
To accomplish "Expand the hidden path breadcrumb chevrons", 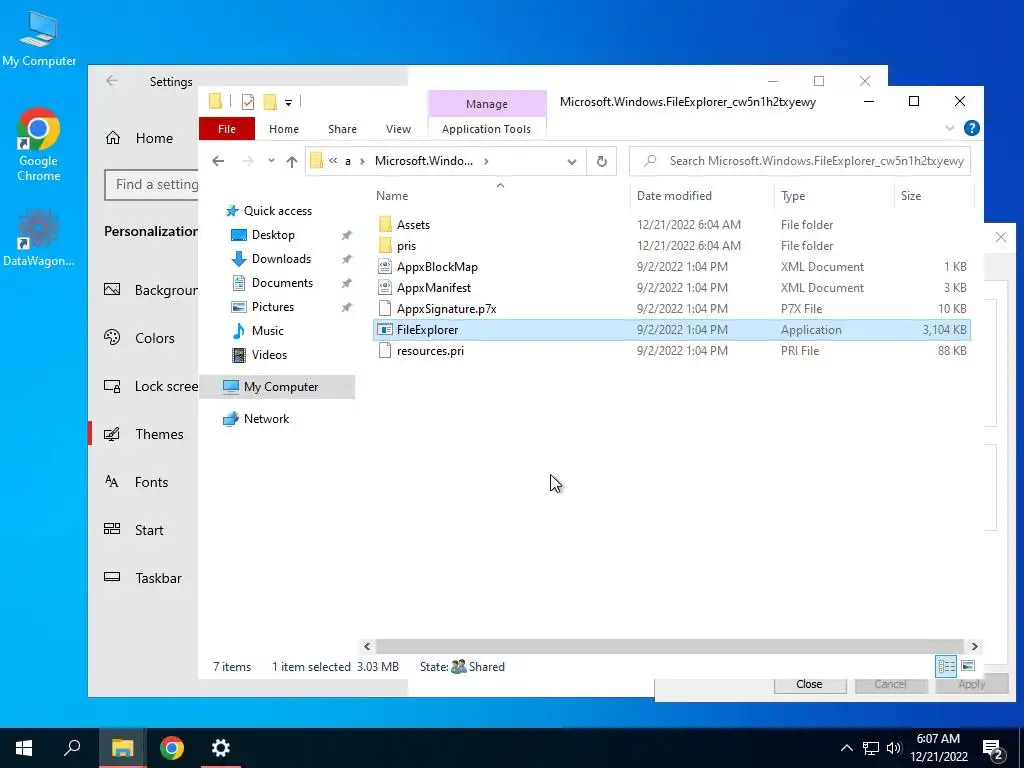I will [x=333, y=161].
